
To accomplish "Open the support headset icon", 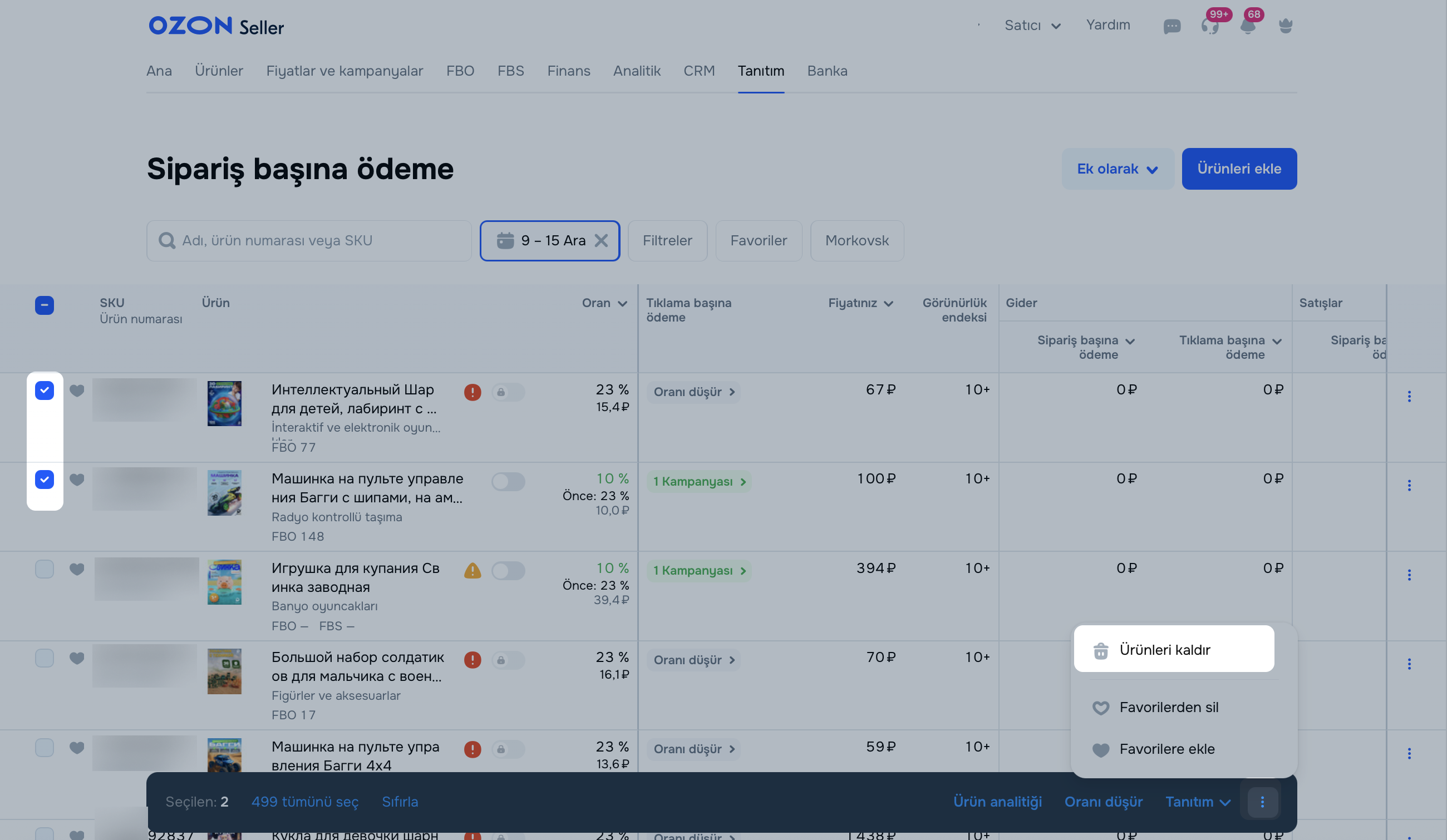I will [x=1209, y=26].
